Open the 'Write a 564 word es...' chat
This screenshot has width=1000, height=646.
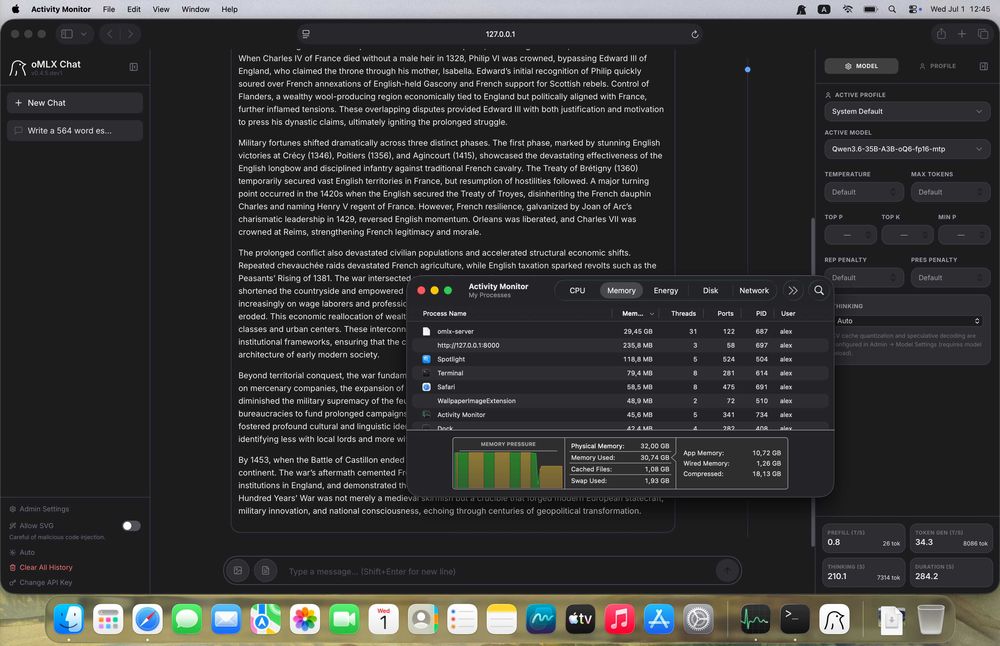(x=75, y=131)
